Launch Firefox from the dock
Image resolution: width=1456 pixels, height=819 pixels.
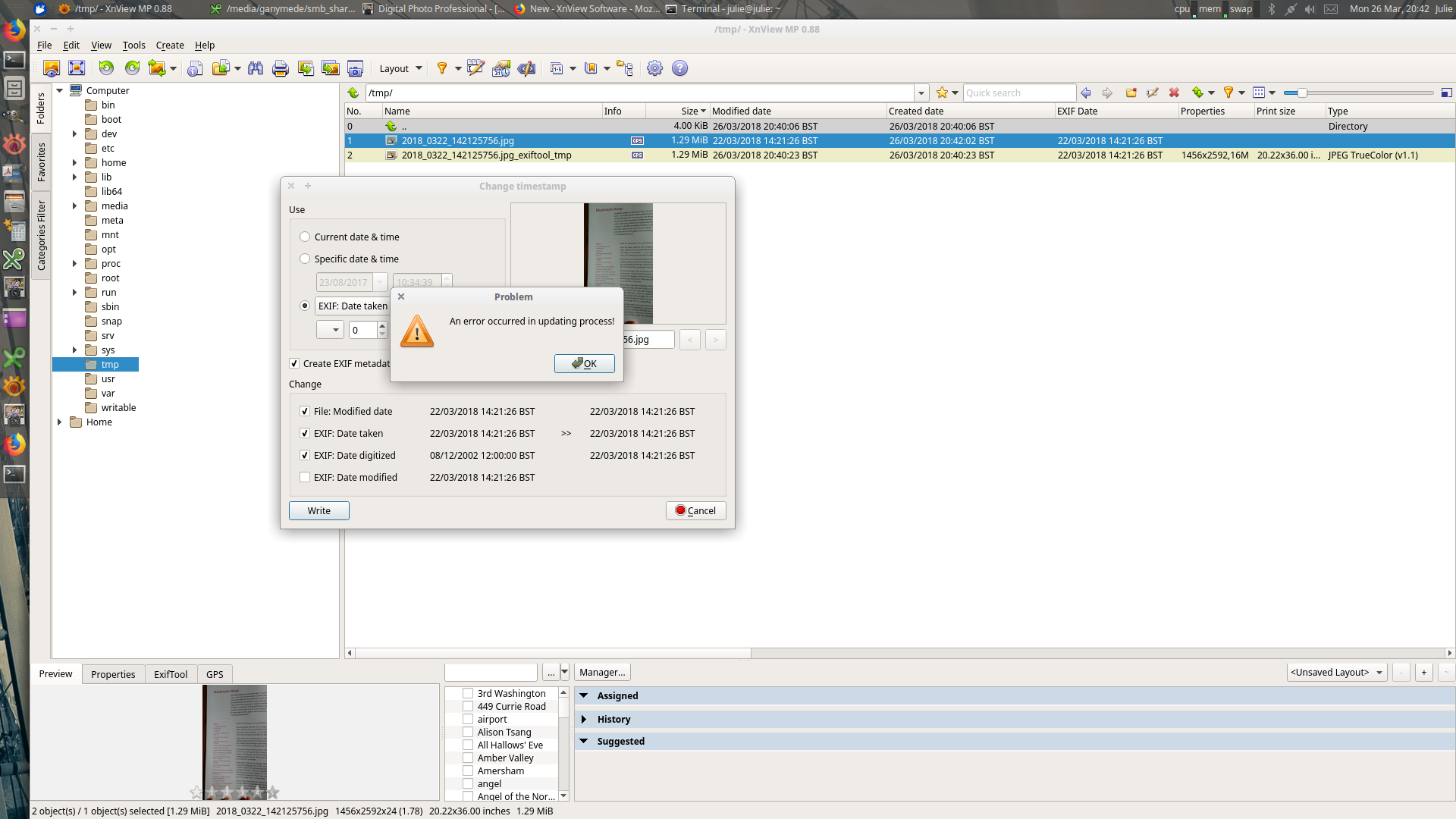pyautogui.click(x=14, y=30)
